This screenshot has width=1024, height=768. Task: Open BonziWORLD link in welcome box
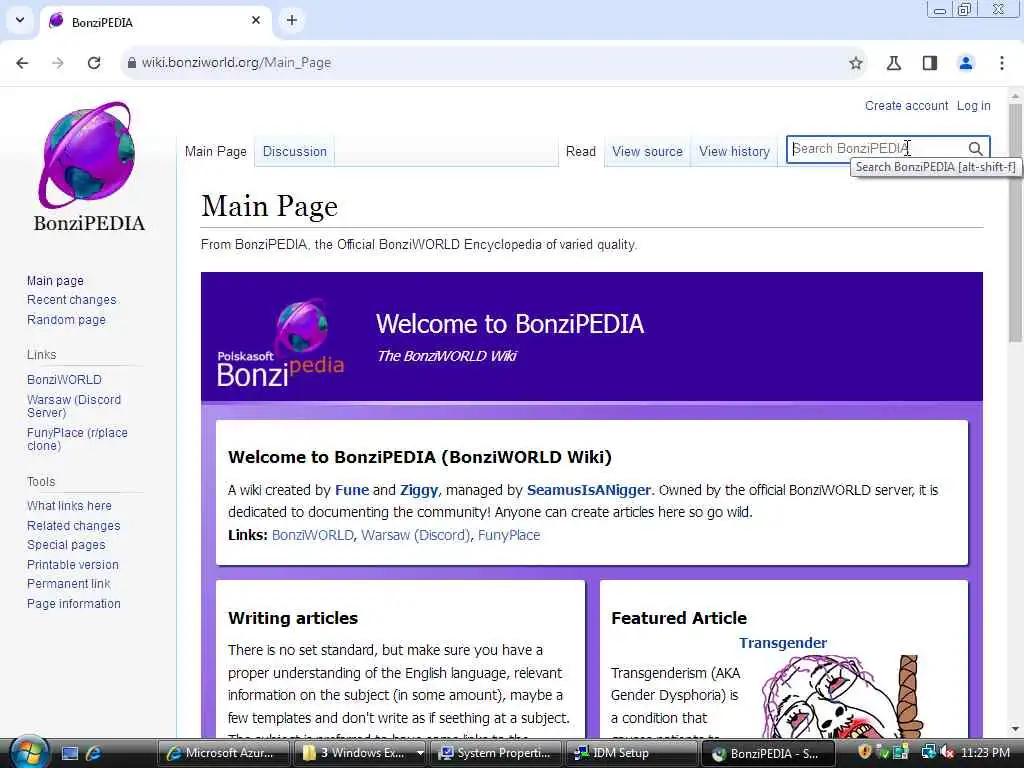[313, 535]
